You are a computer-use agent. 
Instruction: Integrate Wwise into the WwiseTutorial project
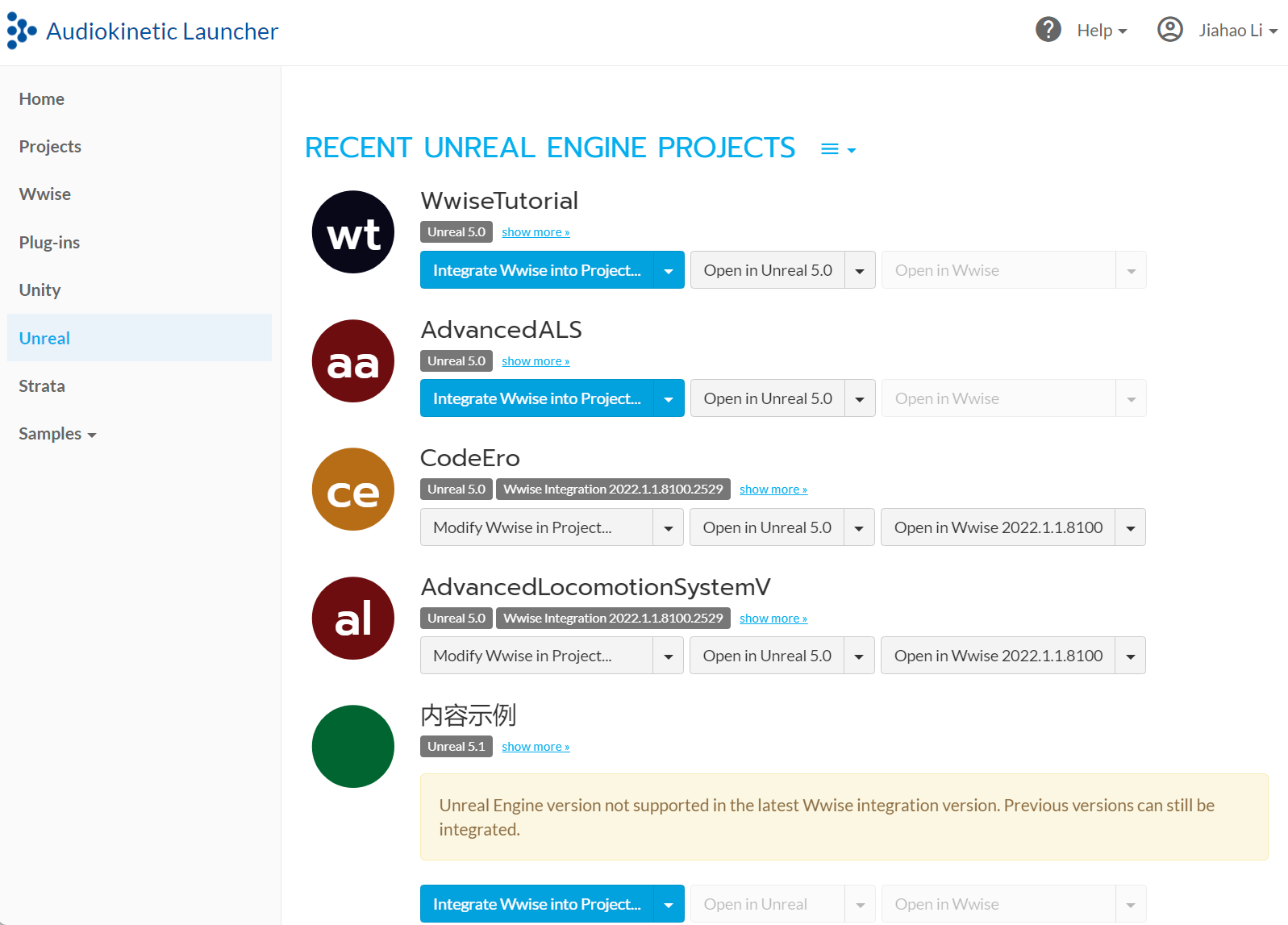pos(537,270)
